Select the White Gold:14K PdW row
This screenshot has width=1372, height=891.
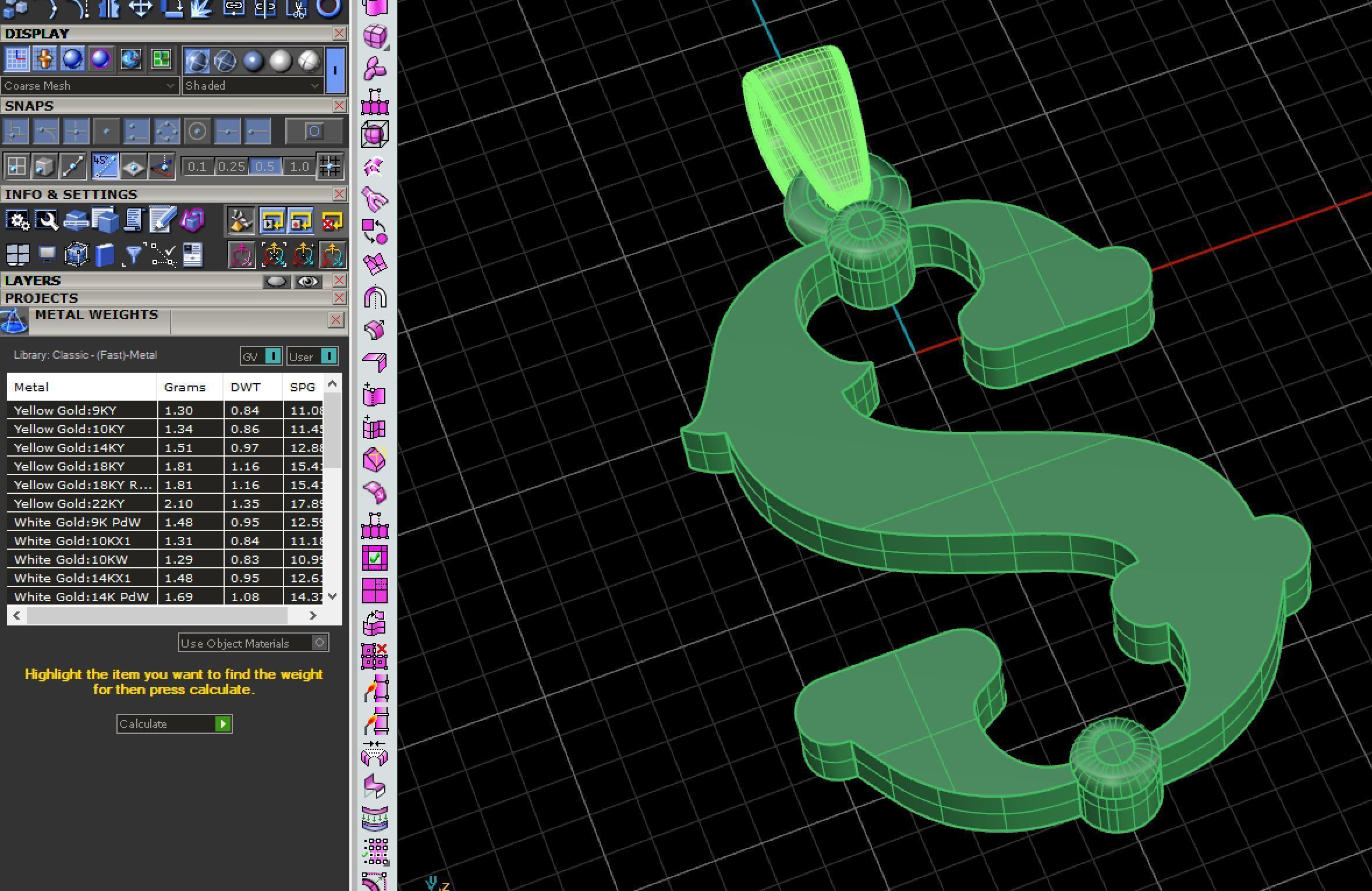click(165, 596)
